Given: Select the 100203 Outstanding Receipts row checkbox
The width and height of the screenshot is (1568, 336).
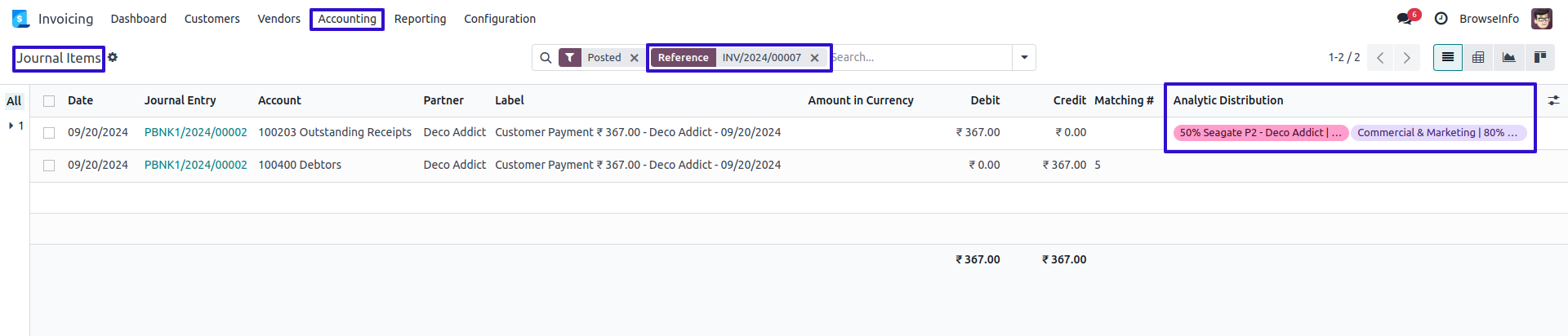Looking at the screenshot, I should click(x=49, y=133).
